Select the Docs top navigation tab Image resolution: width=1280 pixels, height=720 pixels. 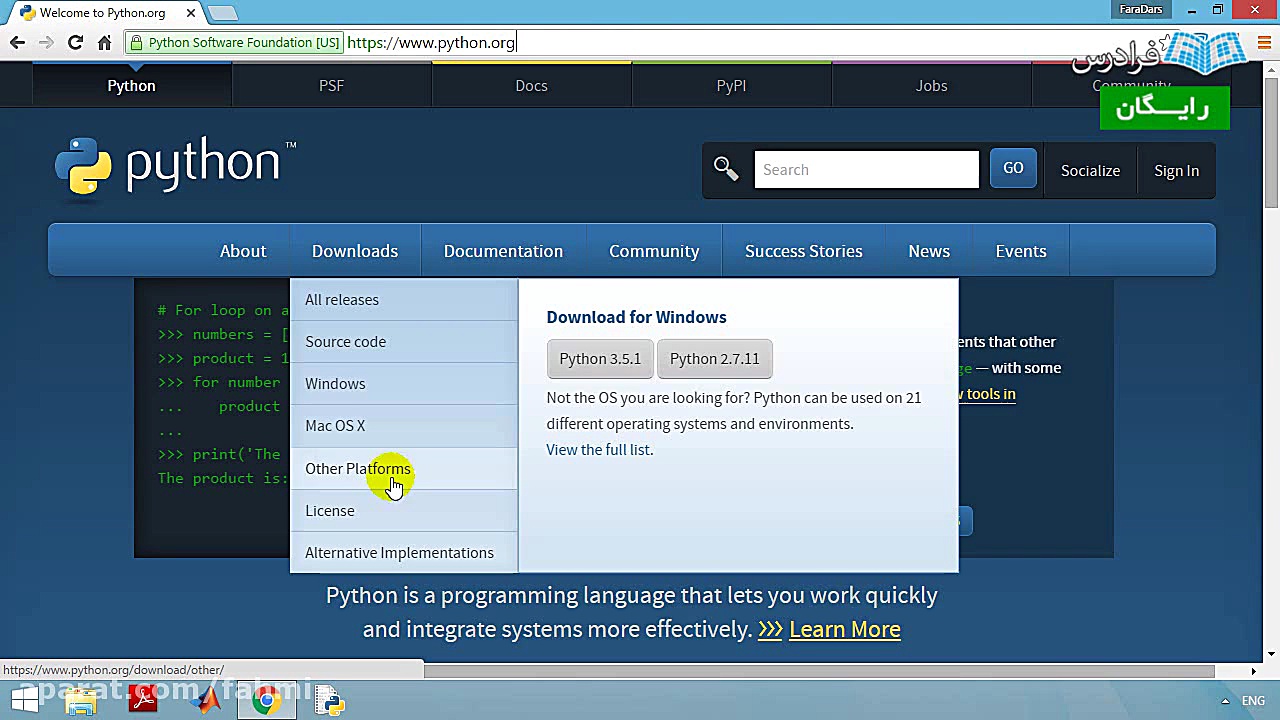tap(532, 85)
